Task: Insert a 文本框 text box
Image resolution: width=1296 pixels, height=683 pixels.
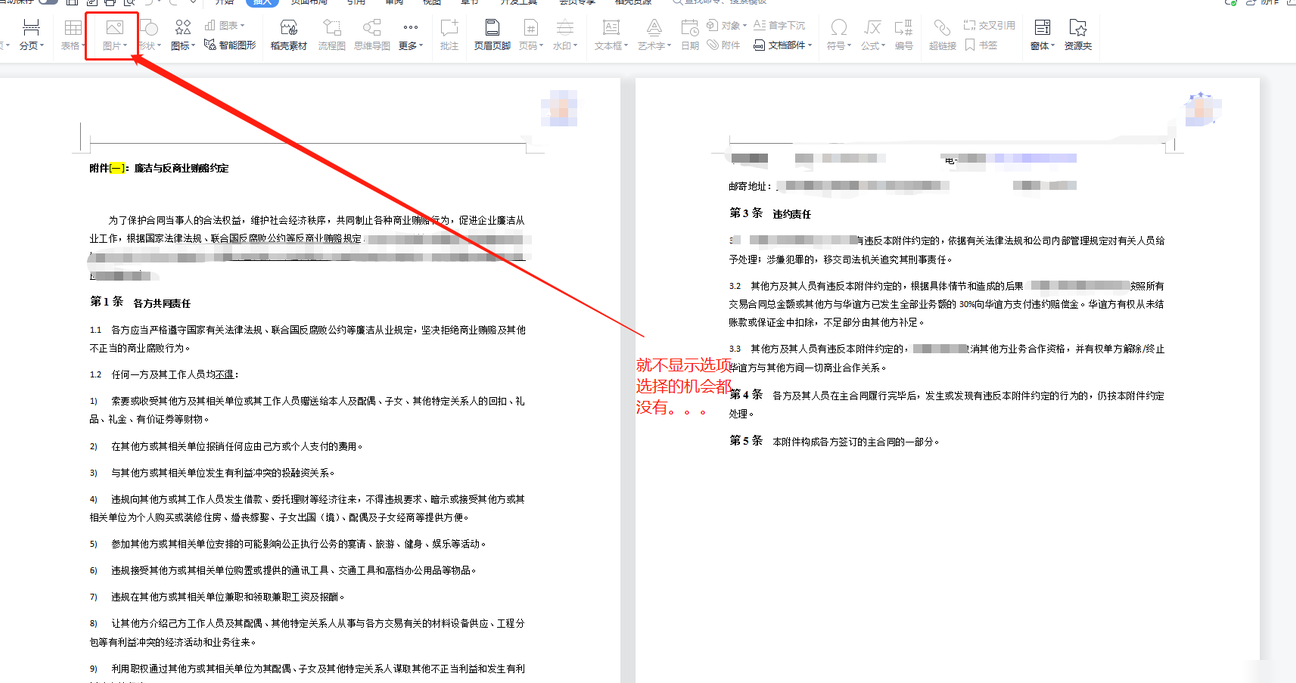Action: pyautogui.click(x=611, y=35)
